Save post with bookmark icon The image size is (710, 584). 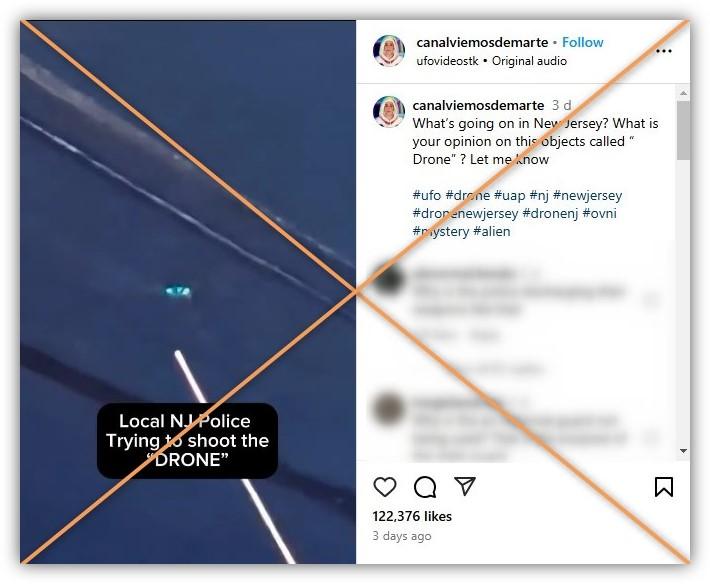point(664,487)
